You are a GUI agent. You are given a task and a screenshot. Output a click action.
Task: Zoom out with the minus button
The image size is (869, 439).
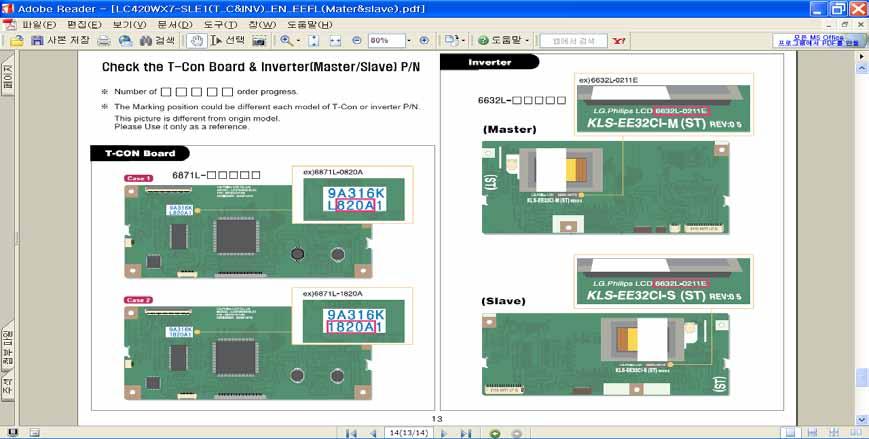point(357,40)
